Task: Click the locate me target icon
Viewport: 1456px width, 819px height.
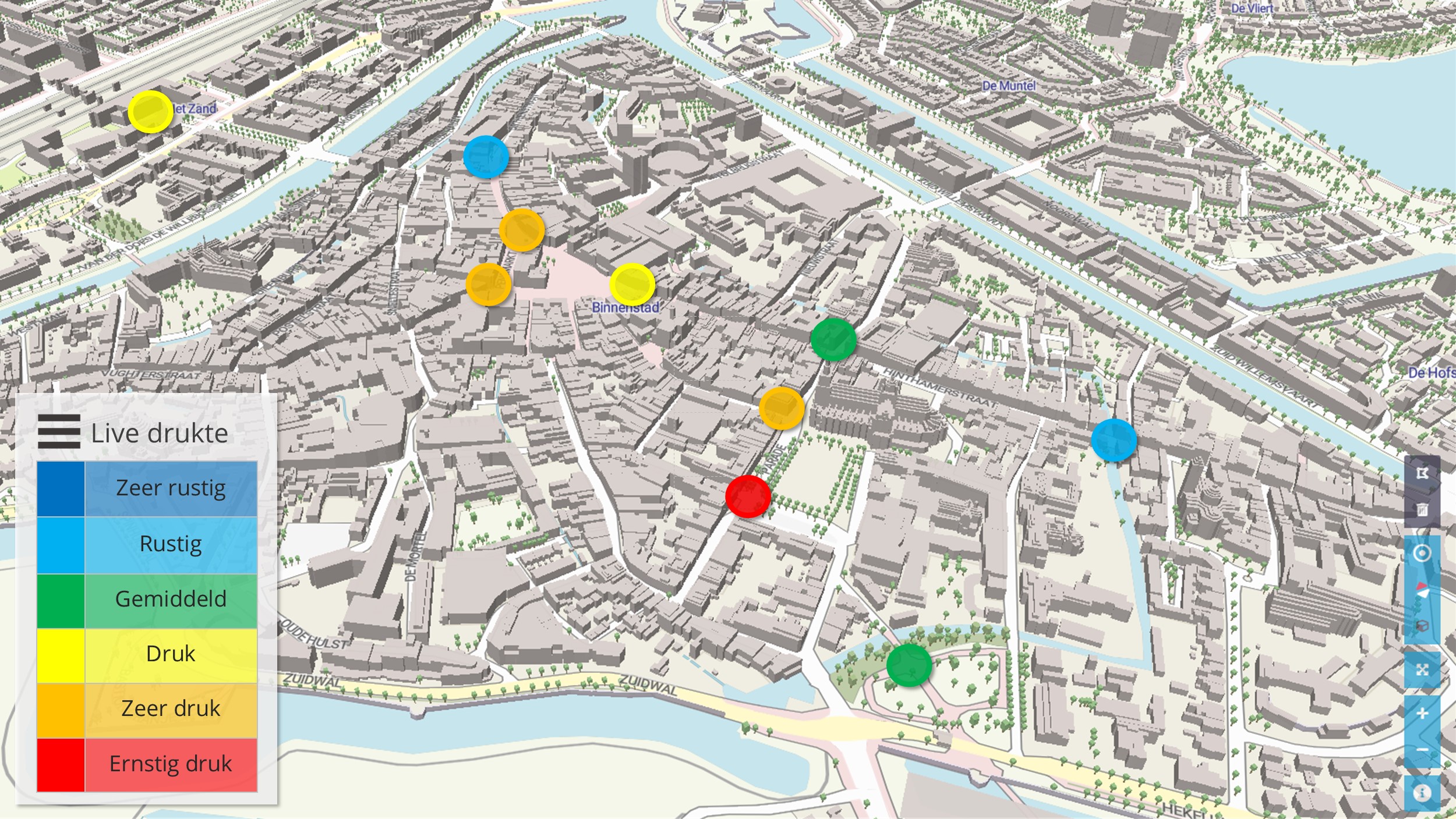Action: coord(1422,552)
